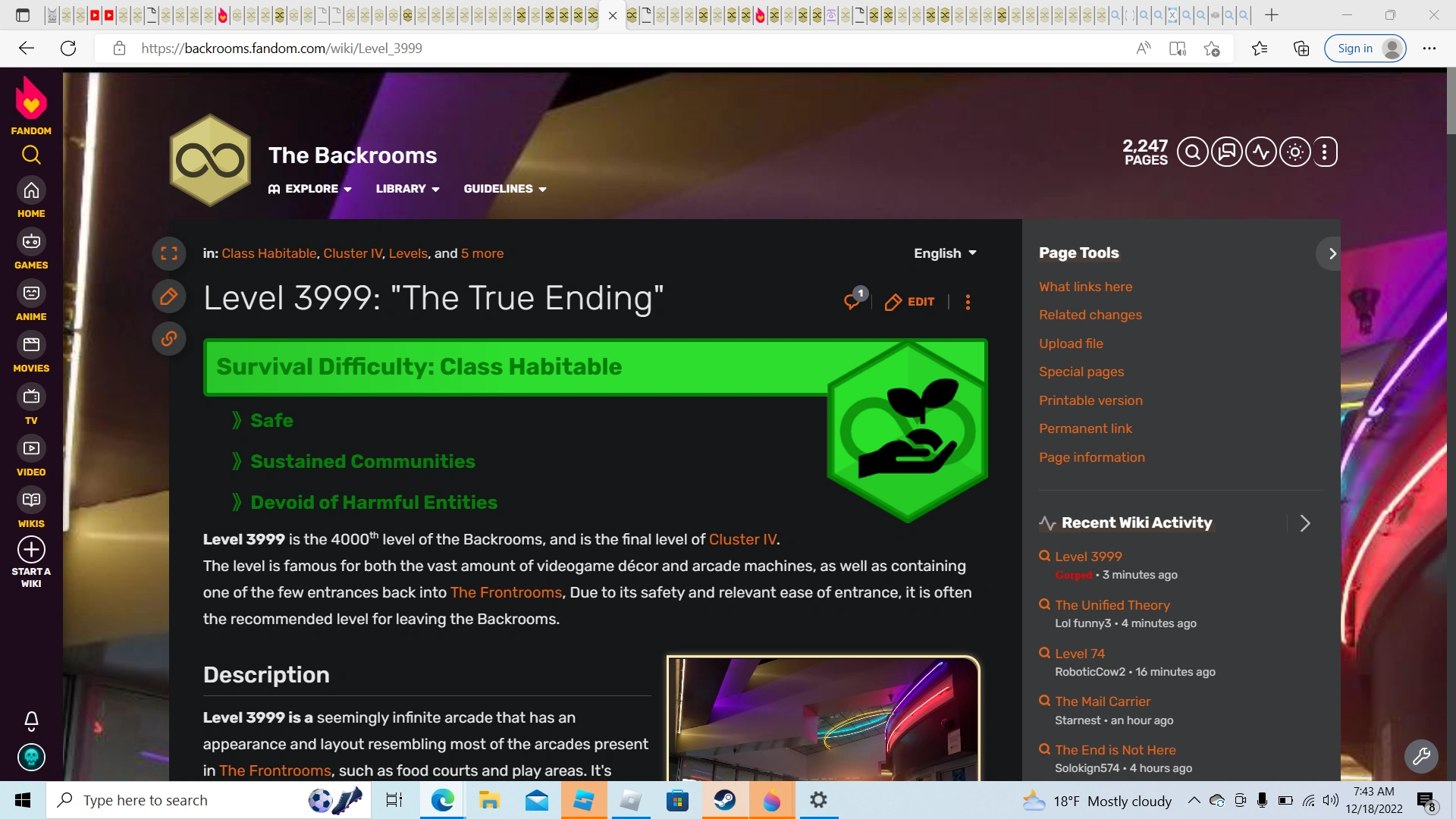Image resolution: width=1456 pixels, height=819 pixels.
Task: Follow the Cluster IV category link
Action: pos(353,253)
